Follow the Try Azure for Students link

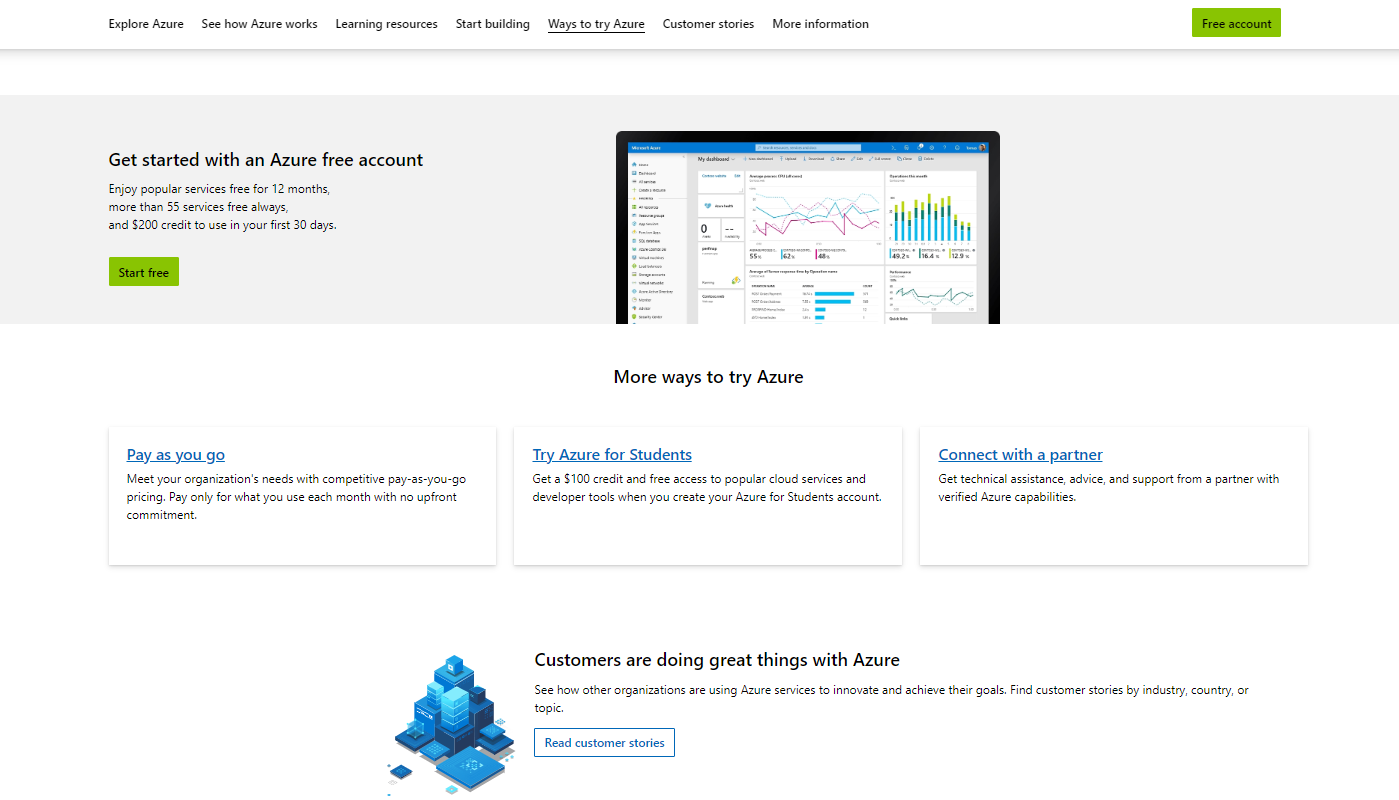tap(612, 455)
